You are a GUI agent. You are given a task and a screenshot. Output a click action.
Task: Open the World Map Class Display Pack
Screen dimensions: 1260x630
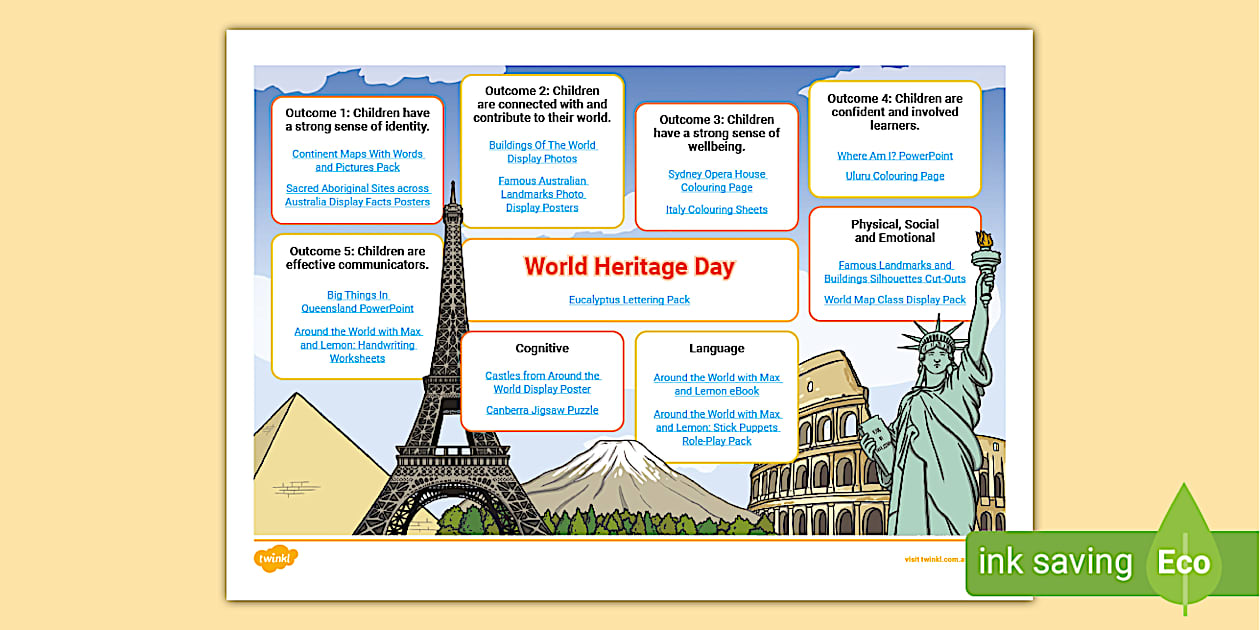click(894, 299)
